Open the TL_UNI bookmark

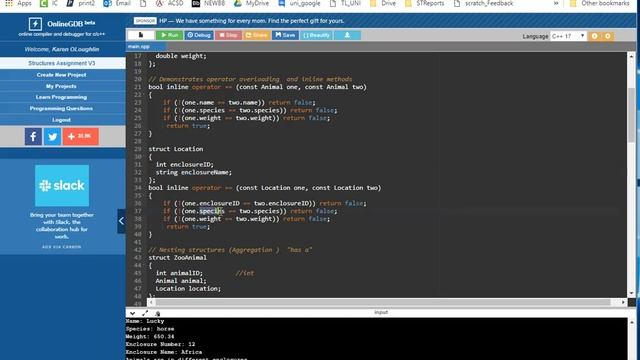tap(345, 3)
